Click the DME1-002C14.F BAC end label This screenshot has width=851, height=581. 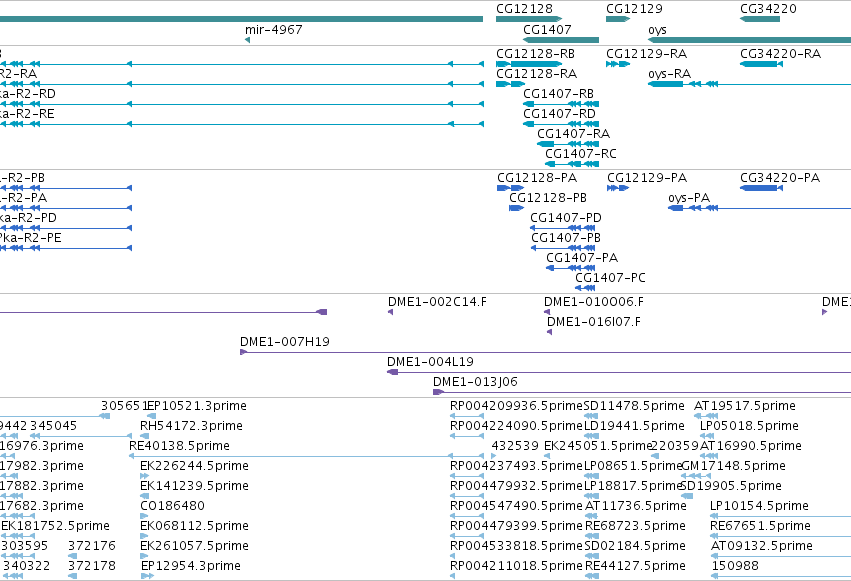pos(437,302)
